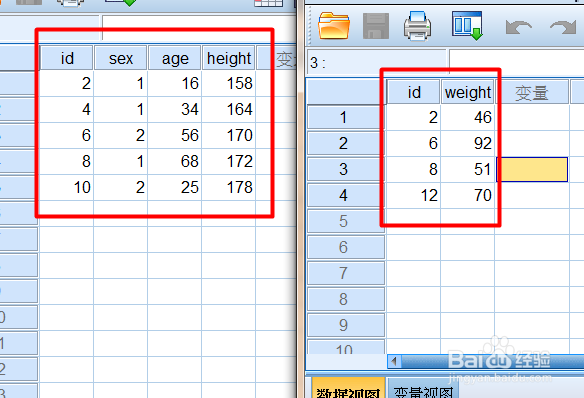The height and width of the screenshot is (398, 584).
Task: Click the Undo arrow in the toolbar
Action: click(518, 27)
